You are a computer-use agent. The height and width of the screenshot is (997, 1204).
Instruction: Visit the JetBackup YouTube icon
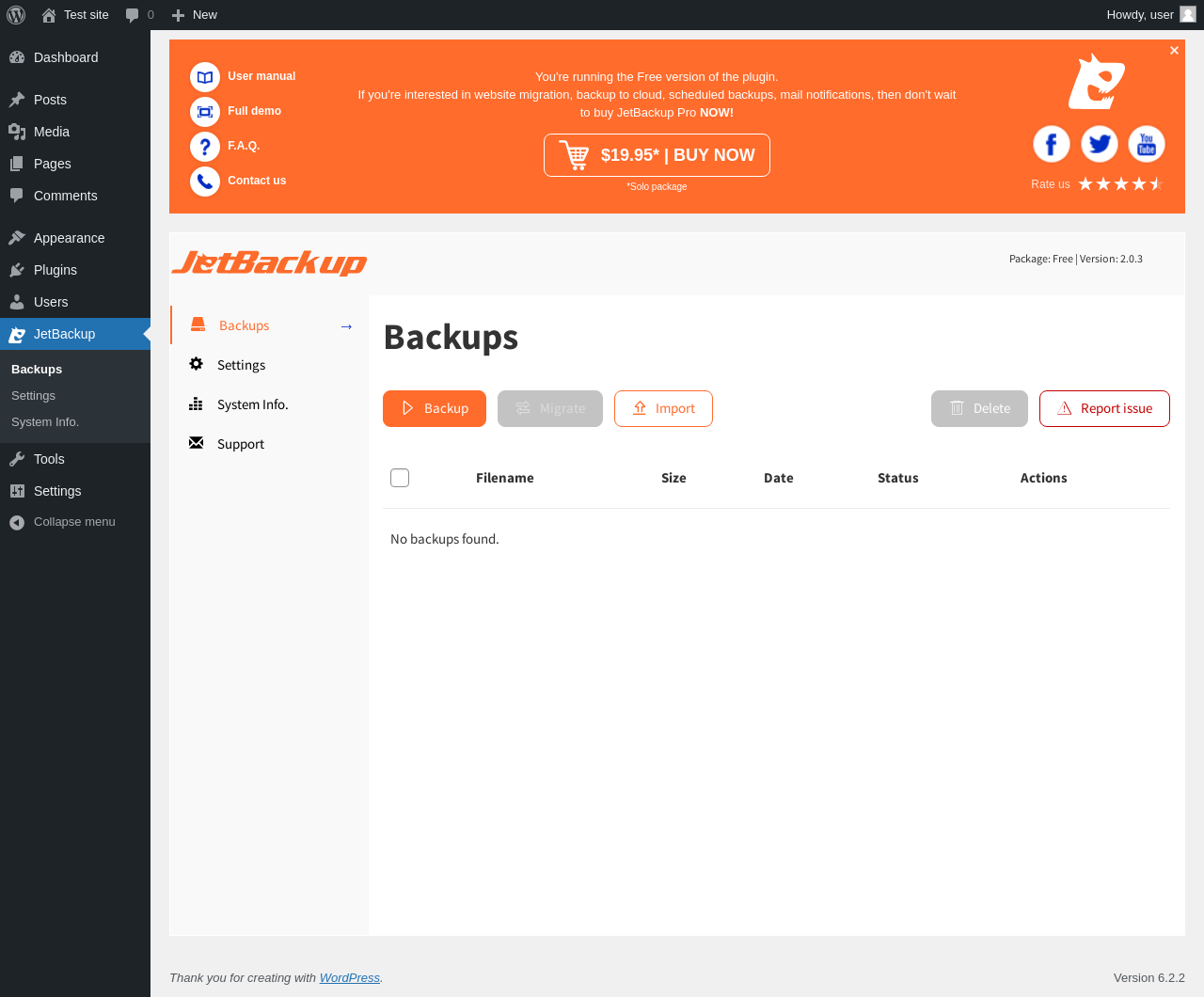1147,144
